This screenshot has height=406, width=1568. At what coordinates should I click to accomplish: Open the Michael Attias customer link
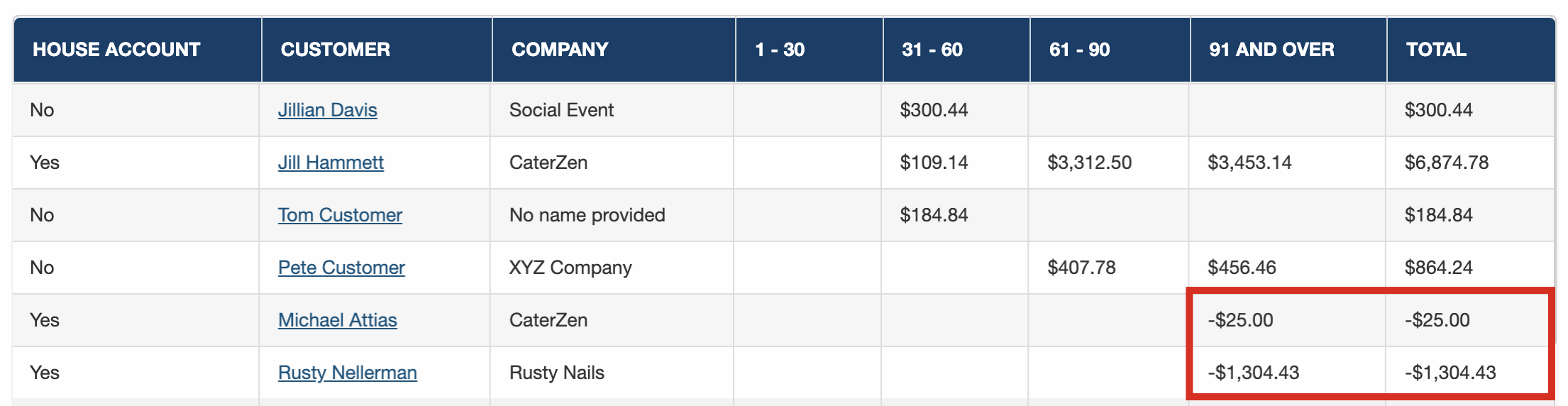tap(338, 320)
